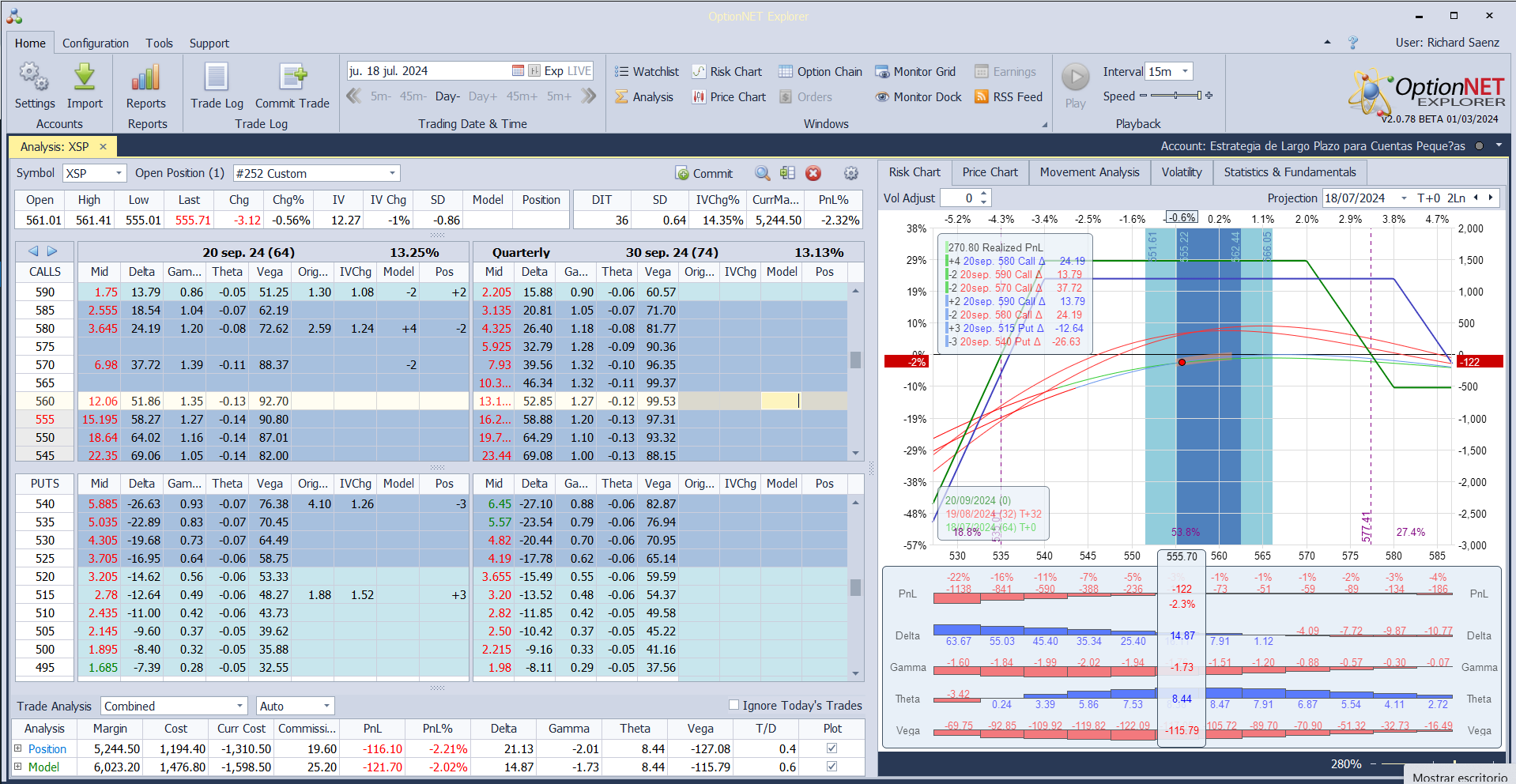
Task: Click the 5m- time step button
Action: coord(380,96)
